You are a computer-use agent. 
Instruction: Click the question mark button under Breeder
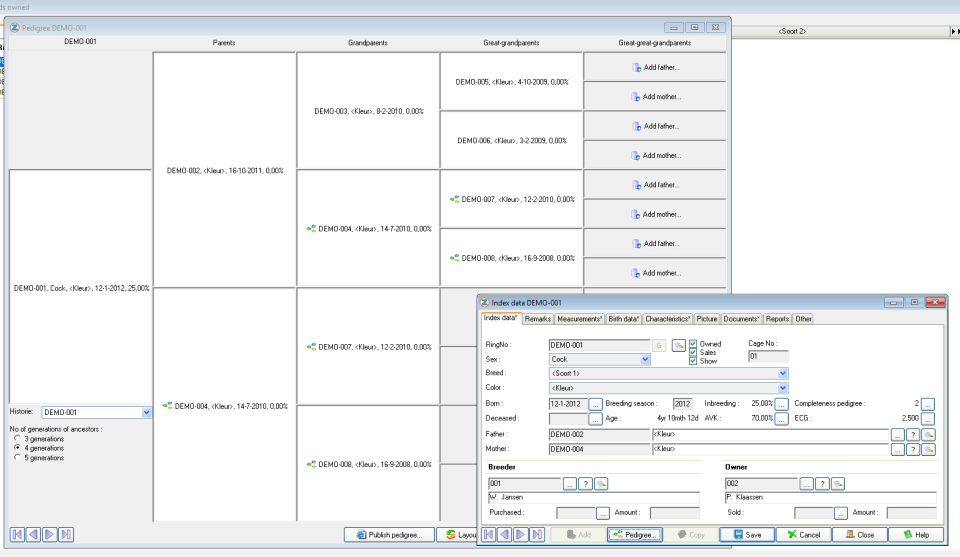tap(585, 484)
